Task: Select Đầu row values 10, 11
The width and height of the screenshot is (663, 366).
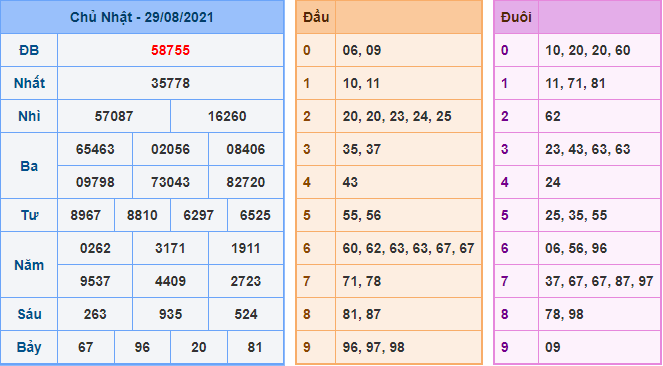Action: click(x=361, y=83)
